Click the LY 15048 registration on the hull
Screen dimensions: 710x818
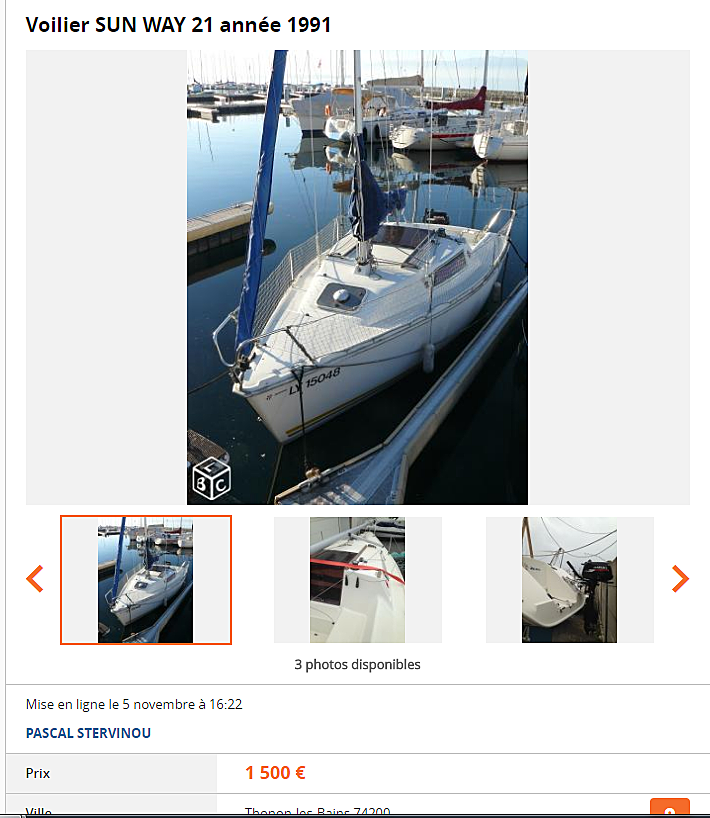pyautogui.click(x=315, y=381)
